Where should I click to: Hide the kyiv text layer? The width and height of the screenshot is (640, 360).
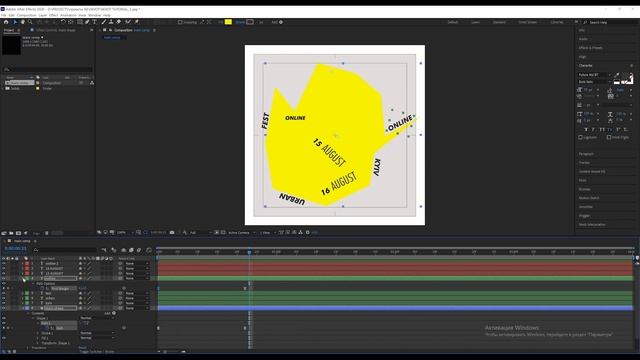tap(4, 303)
